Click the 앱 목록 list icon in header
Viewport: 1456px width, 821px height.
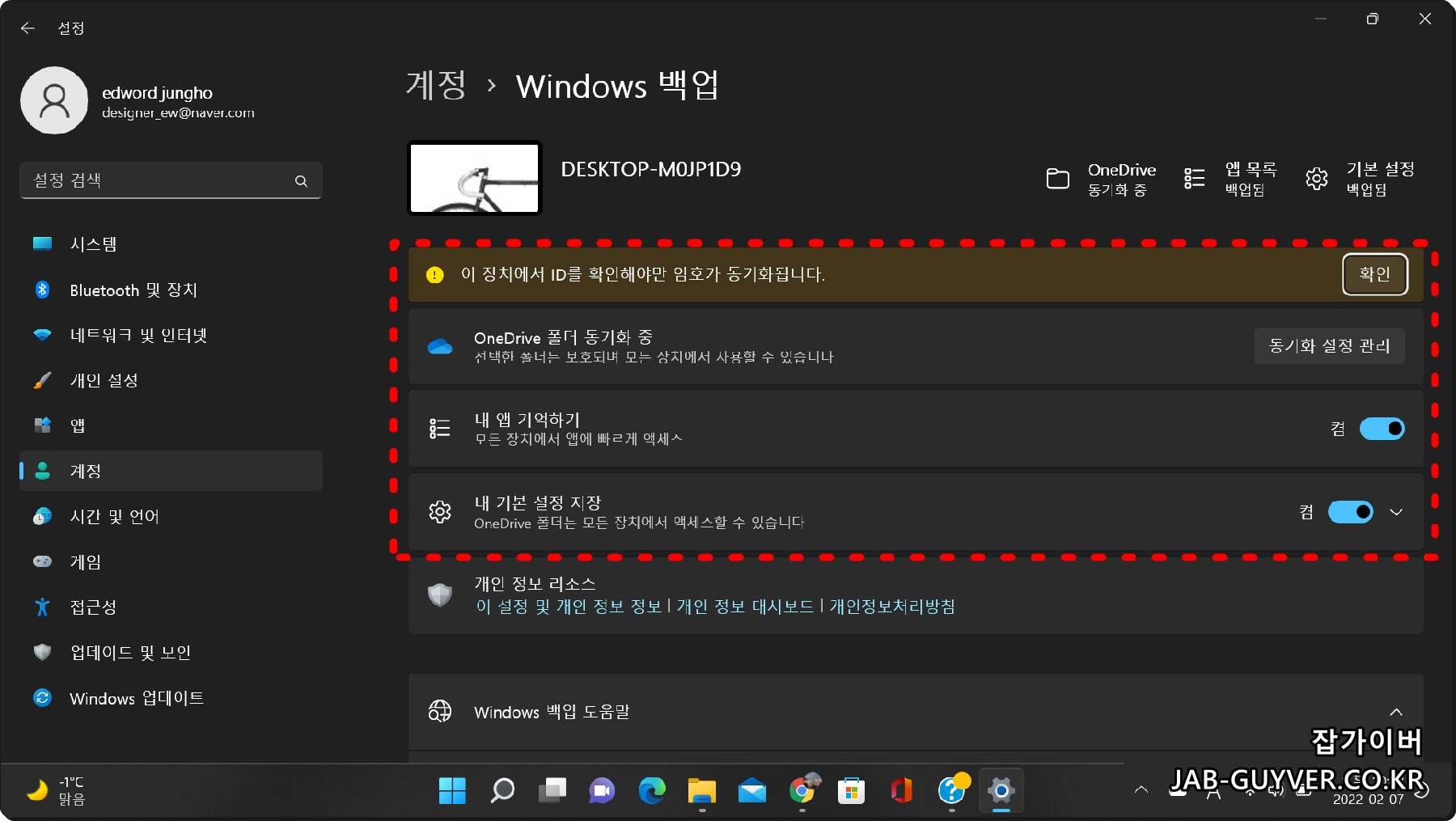(1194, 178)
